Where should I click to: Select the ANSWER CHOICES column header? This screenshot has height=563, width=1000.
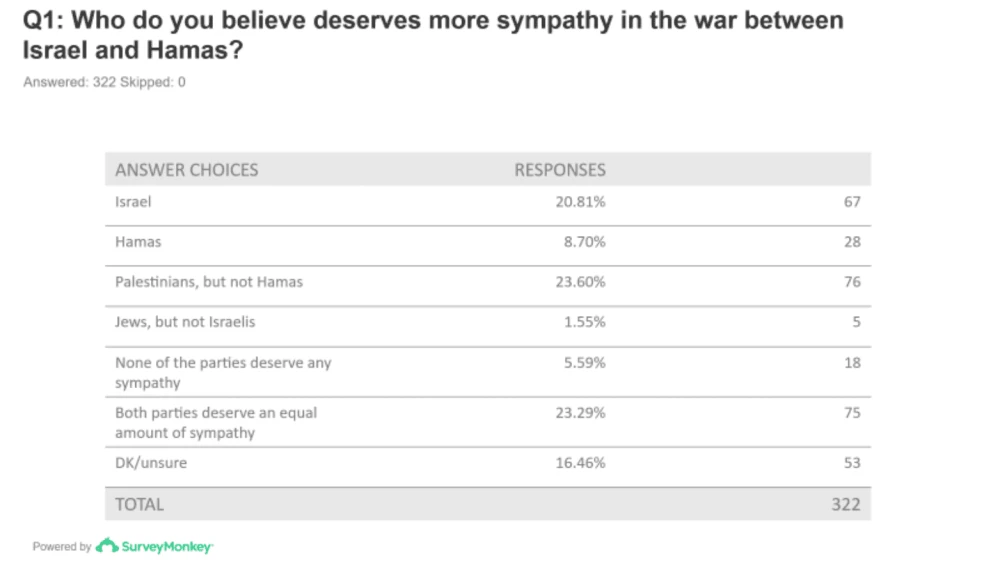point(187,170)
